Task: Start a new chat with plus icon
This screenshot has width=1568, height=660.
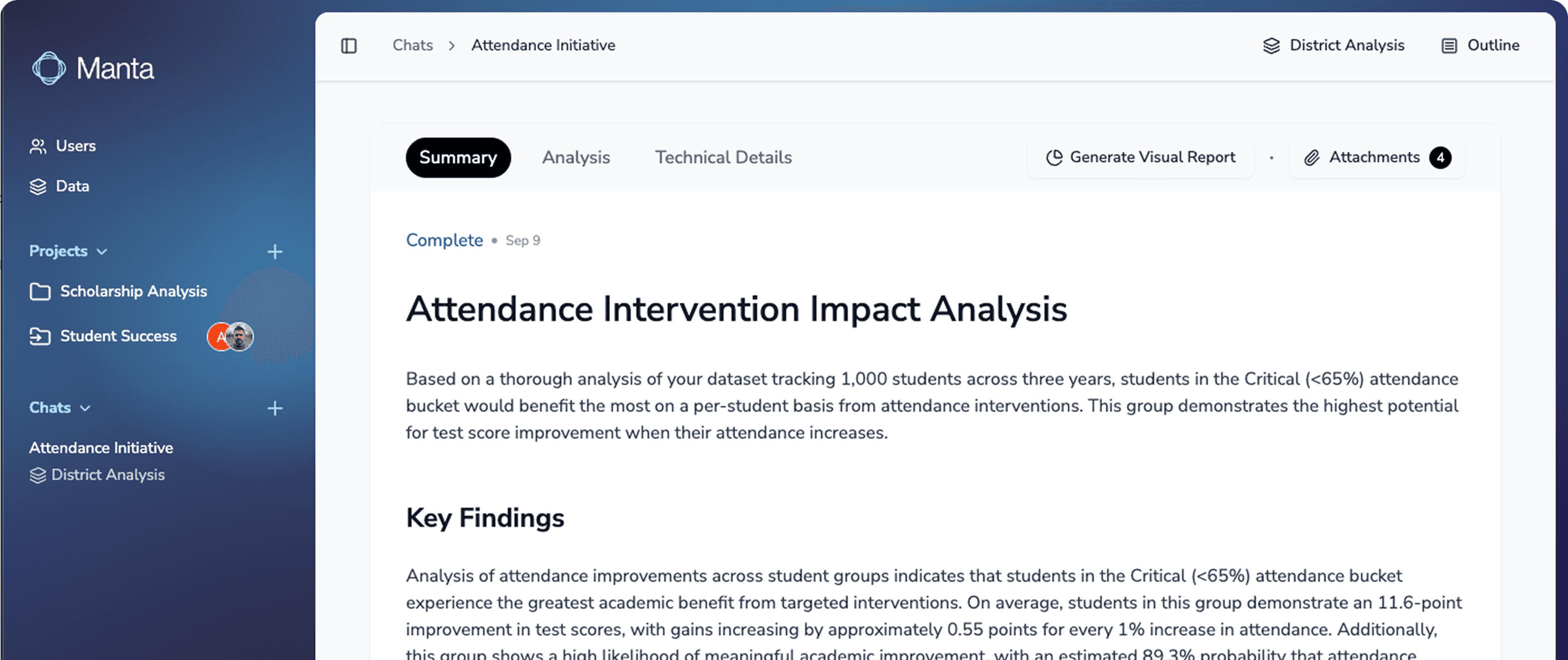Action: (275, 408)
